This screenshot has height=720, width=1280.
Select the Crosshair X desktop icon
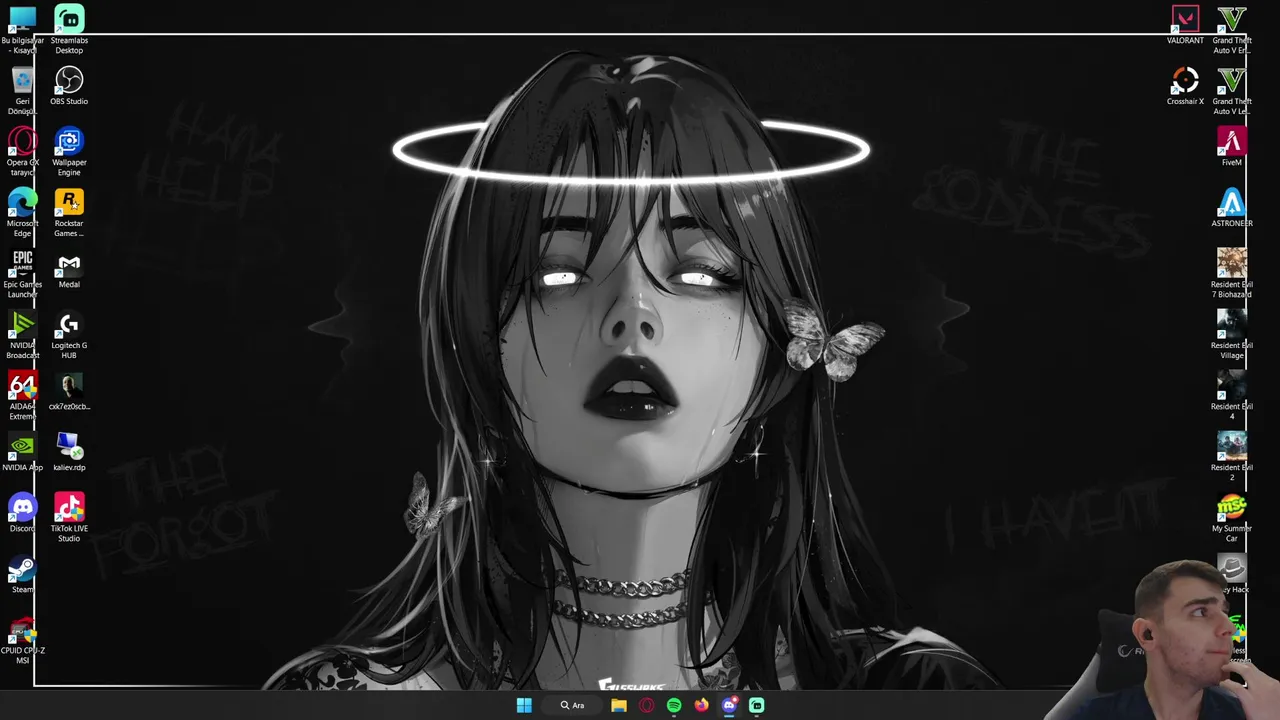click(x=1185, y=80)
